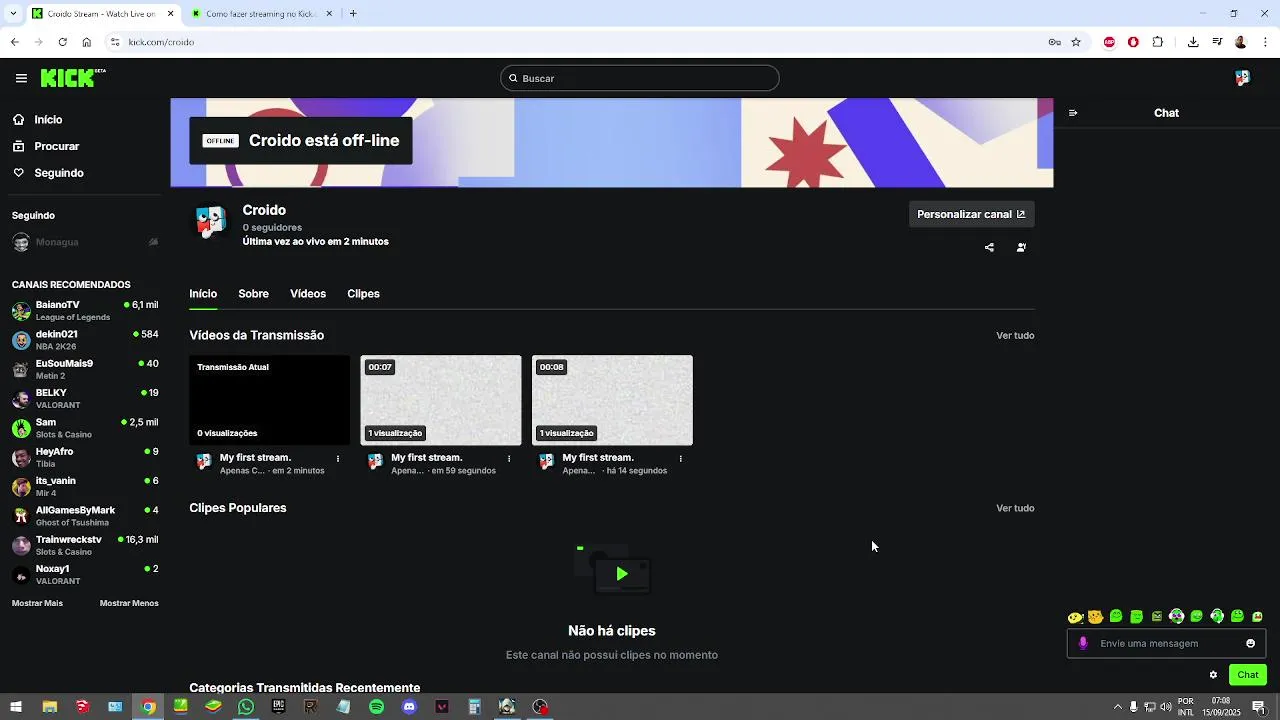Open the Transmissão Atual video thumbnail

pyautogui.click(x=270, y=400)
